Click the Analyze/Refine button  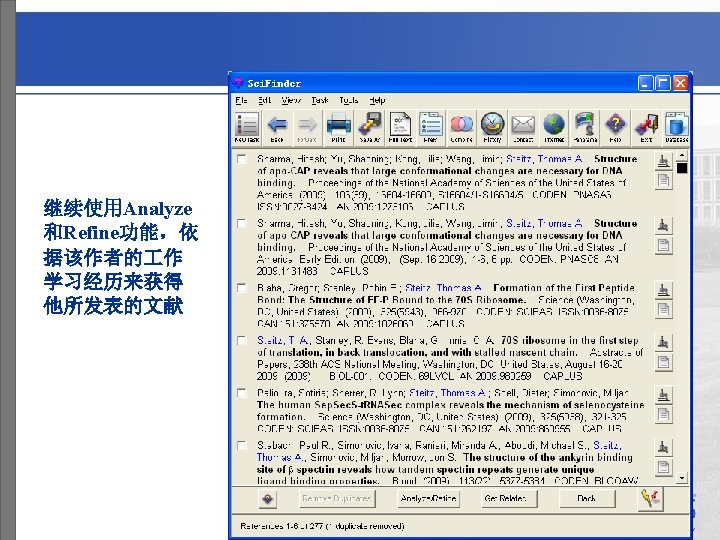(x=428, y=499)
